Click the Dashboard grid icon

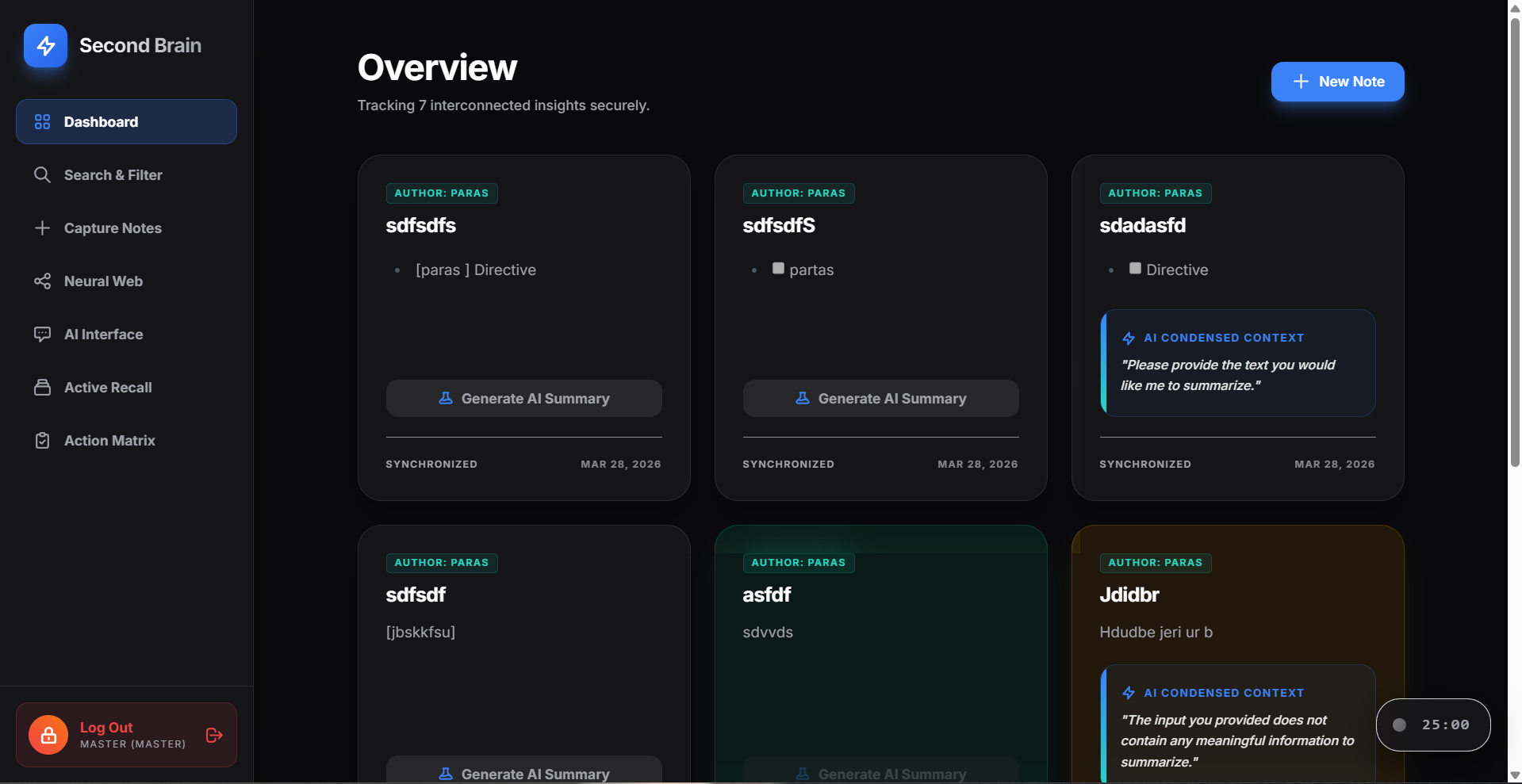coord(42,122)
